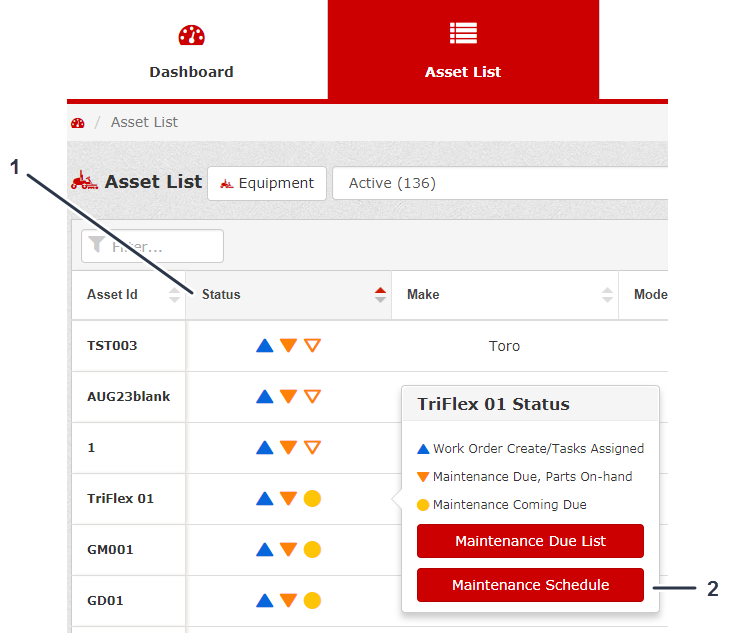734x633 pixels.
Task: Sort by the Asset Id column arrows
Action: [175, 295]
